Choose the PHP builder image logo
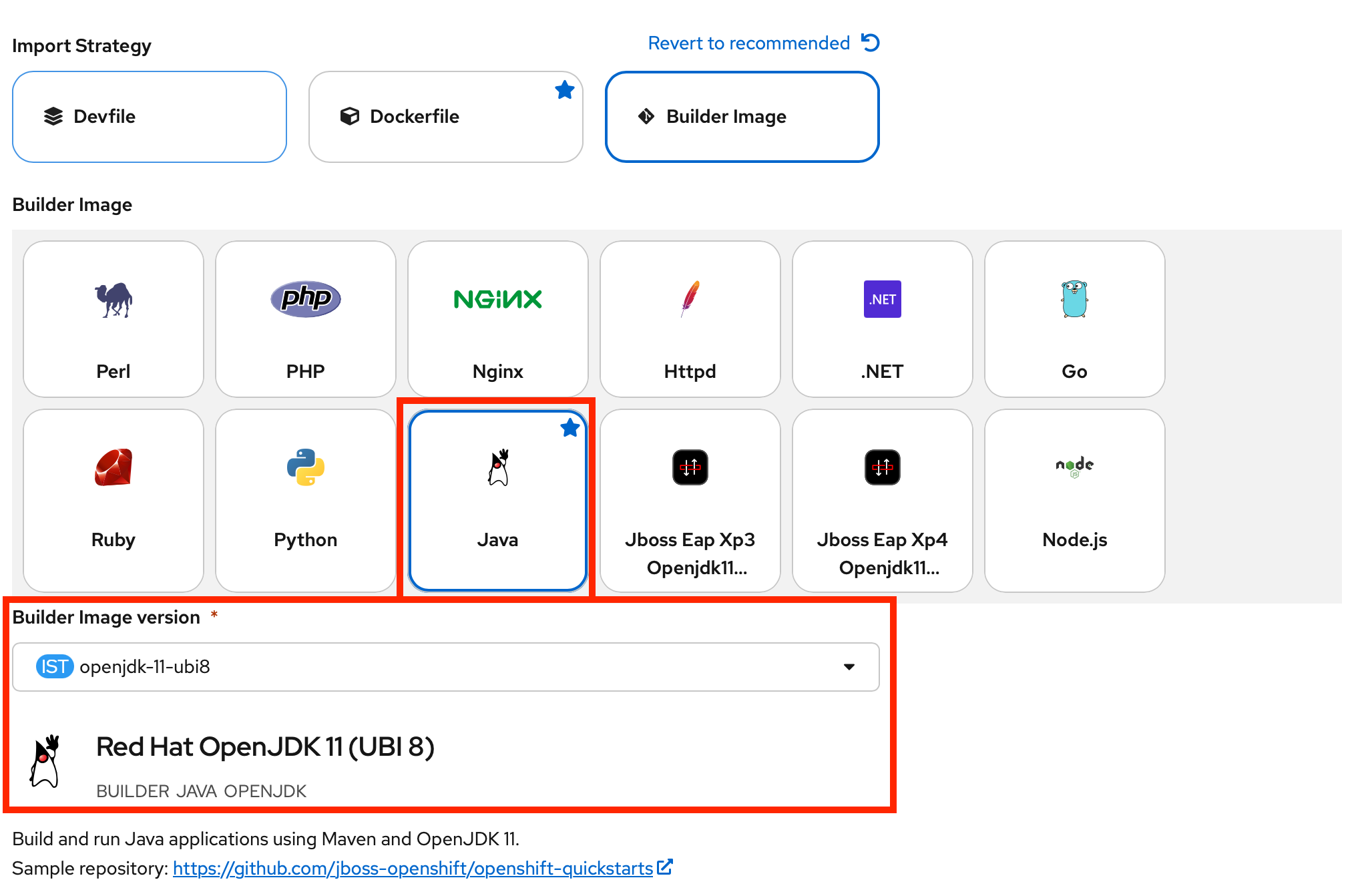The width and height of the screenshot is (1362, 896). click(306, 298)
